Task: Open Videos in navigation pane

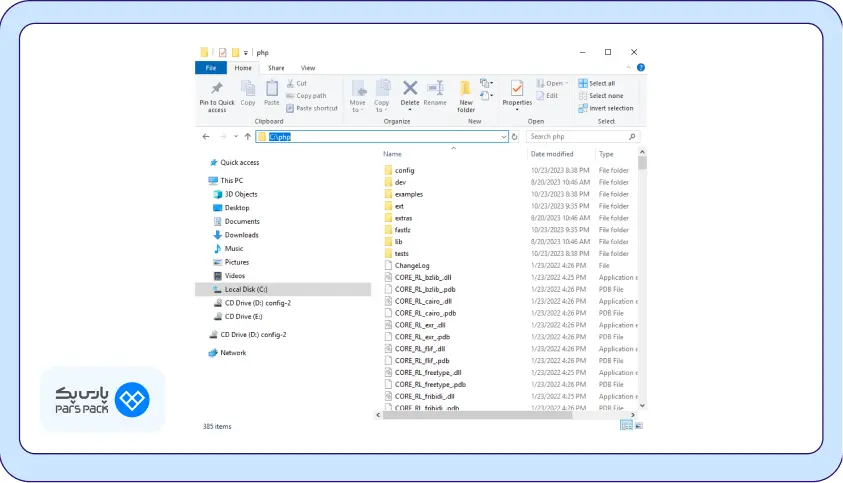Action: [x=229, y=275]
